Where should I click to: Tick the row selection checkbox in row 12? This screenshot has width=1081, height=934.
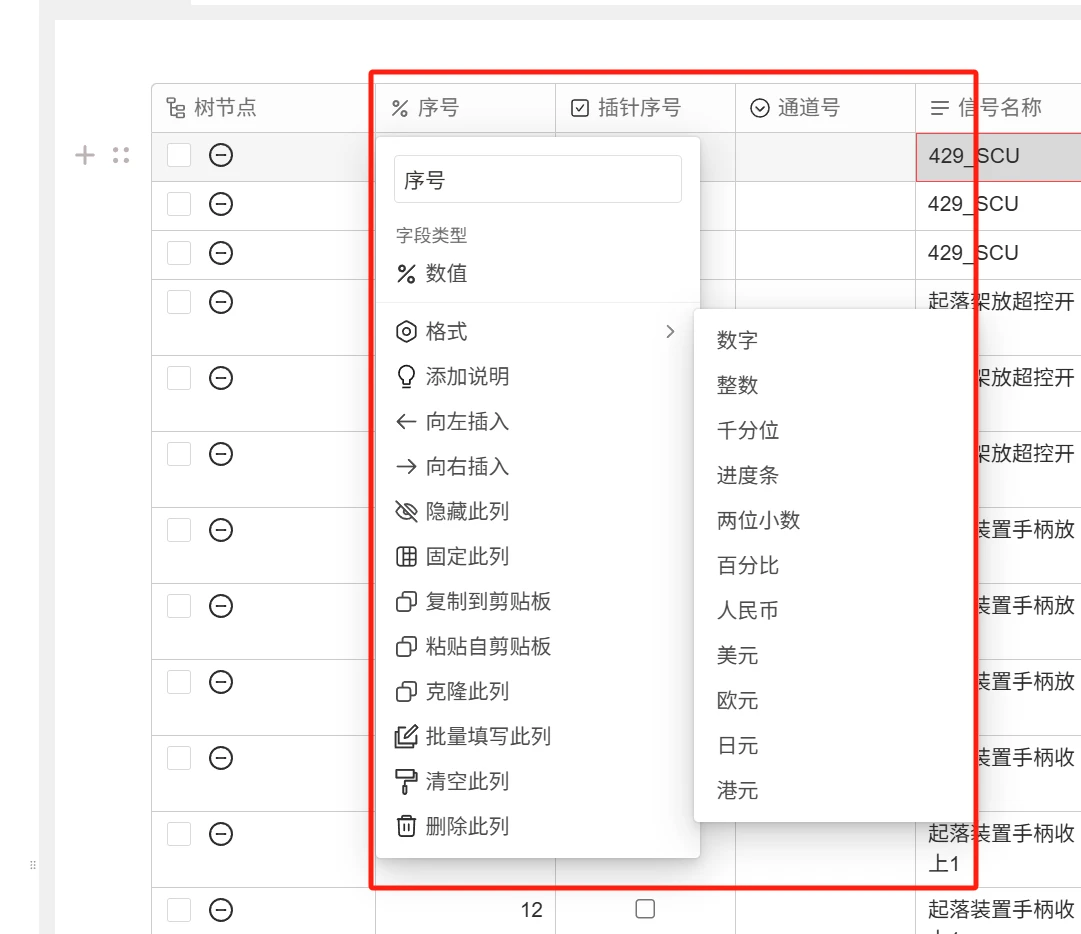click(179, 910)
